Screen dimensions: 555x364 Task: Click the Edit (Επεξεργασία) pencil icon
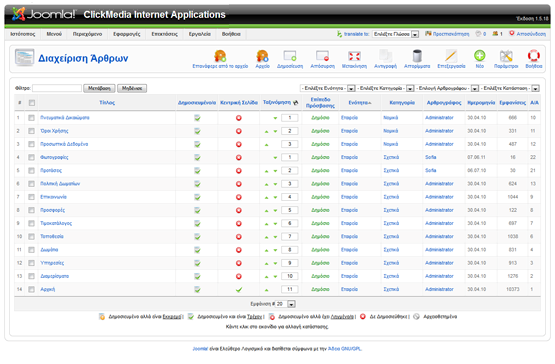[451, 56]
